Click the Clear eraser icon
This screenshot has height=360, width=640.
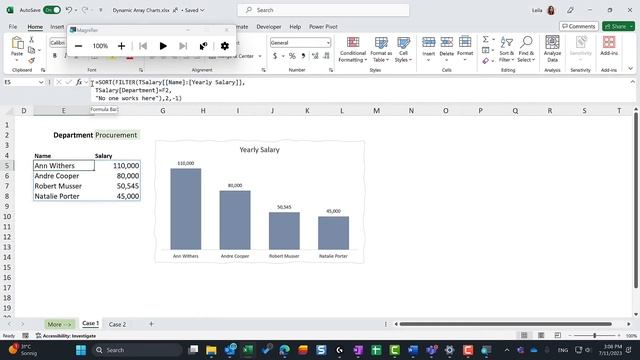tap(485, 61)
